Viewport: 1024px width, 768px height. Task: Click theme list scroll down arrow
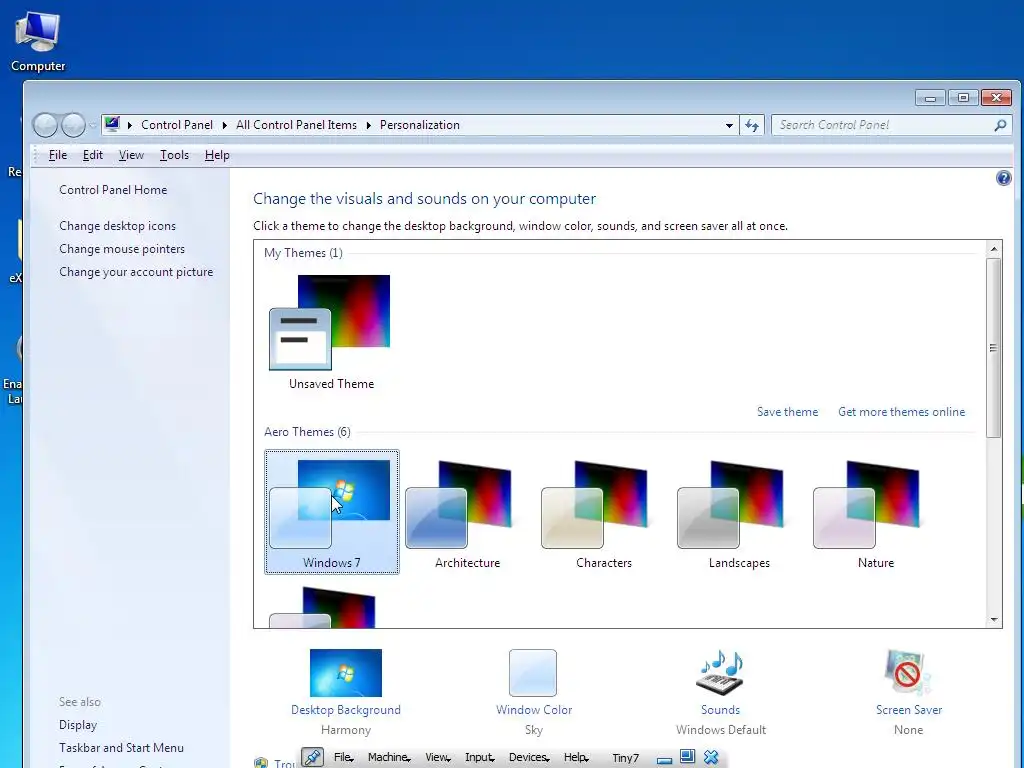(993, 620)
